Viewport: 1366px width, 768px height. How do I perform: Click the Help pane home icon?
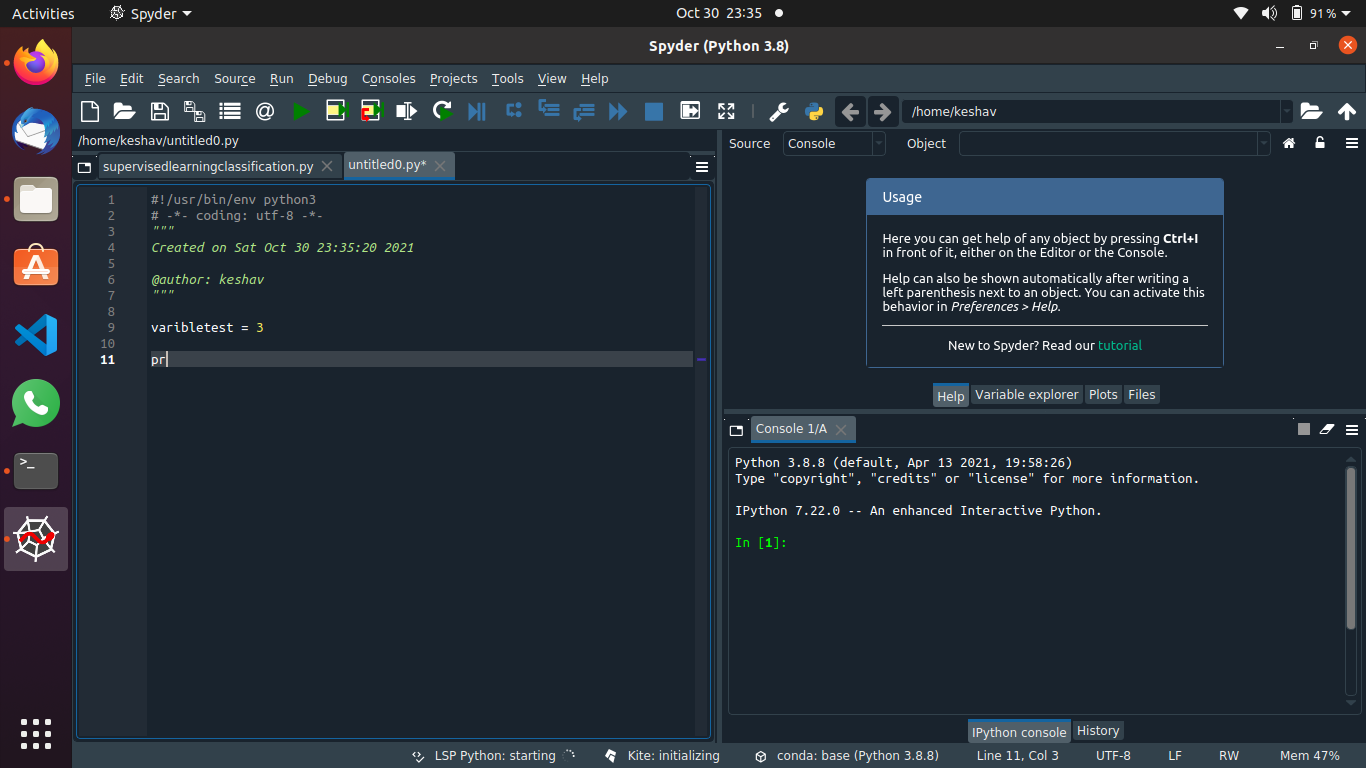click(1289, 143)
